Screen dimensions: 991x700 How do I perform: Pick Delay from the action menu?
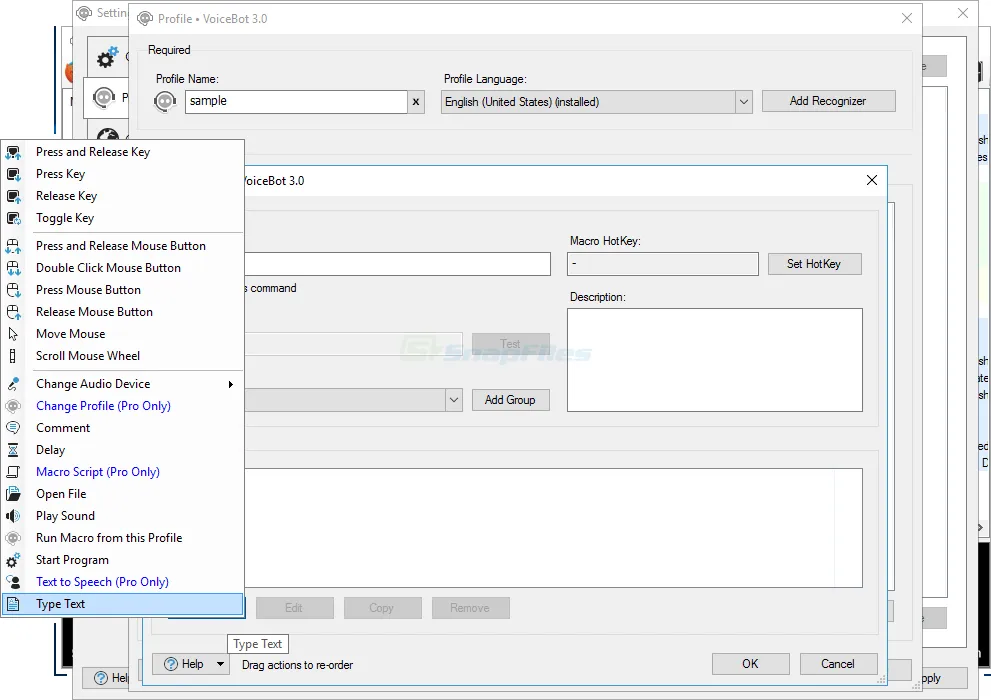click(x=123, y=450)
